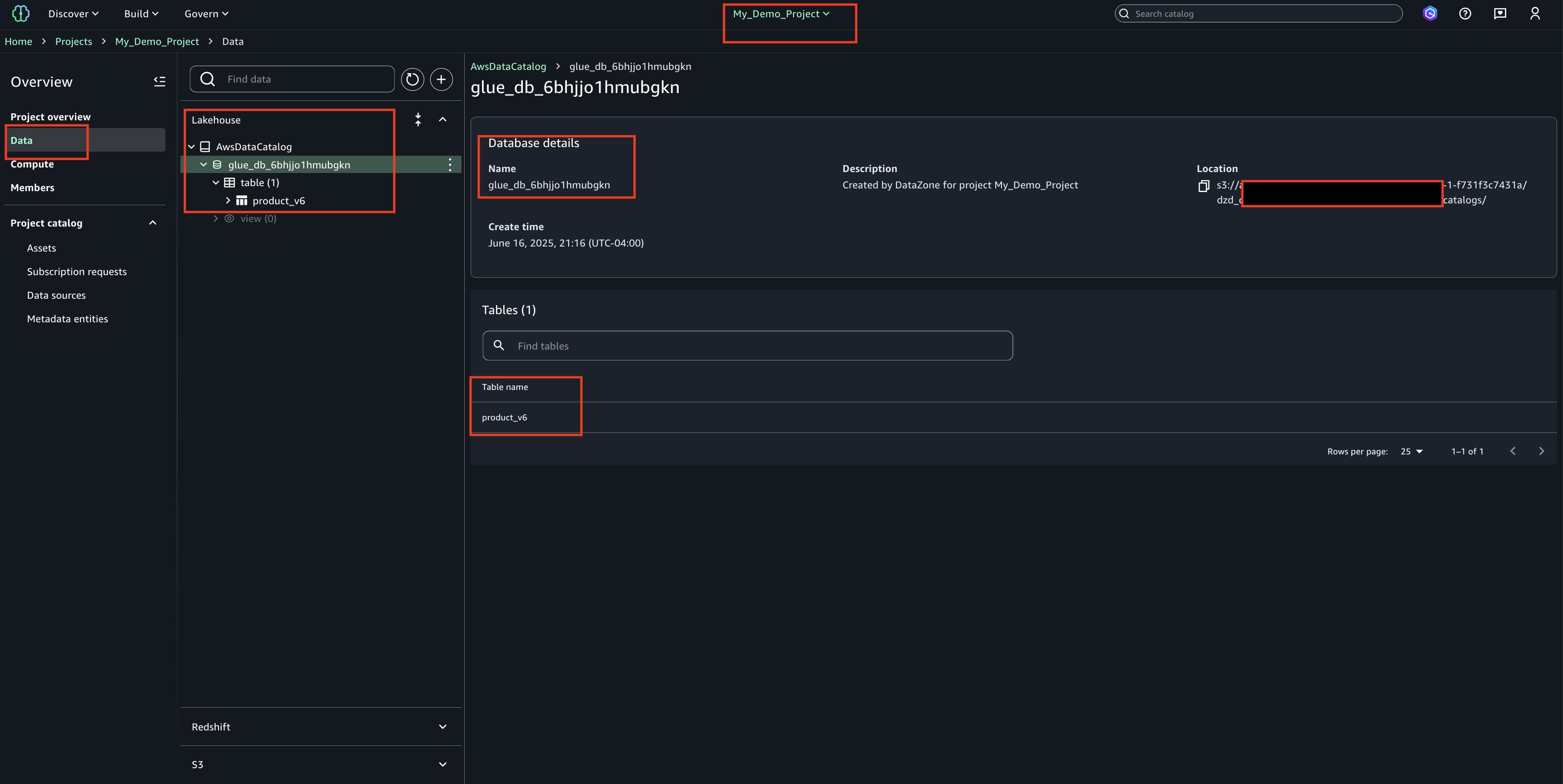Expand the Redshift section

coord(442,726)
